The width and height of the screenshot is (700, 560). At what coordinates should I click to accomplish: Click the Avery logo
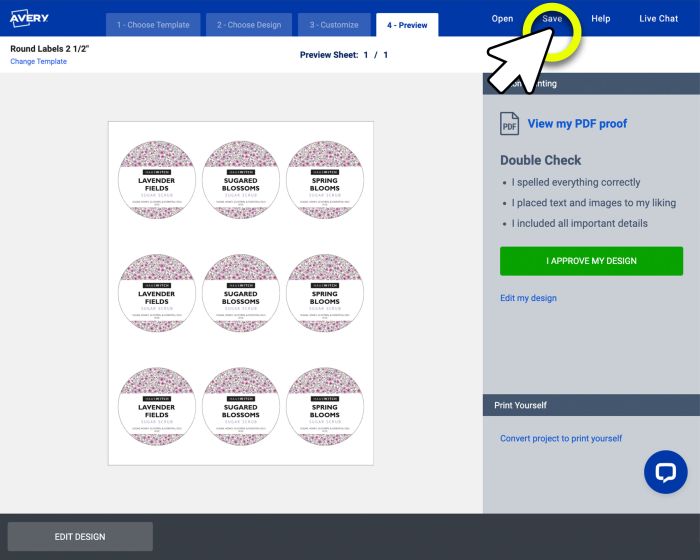pyautogui.click(x=29, y=20)
